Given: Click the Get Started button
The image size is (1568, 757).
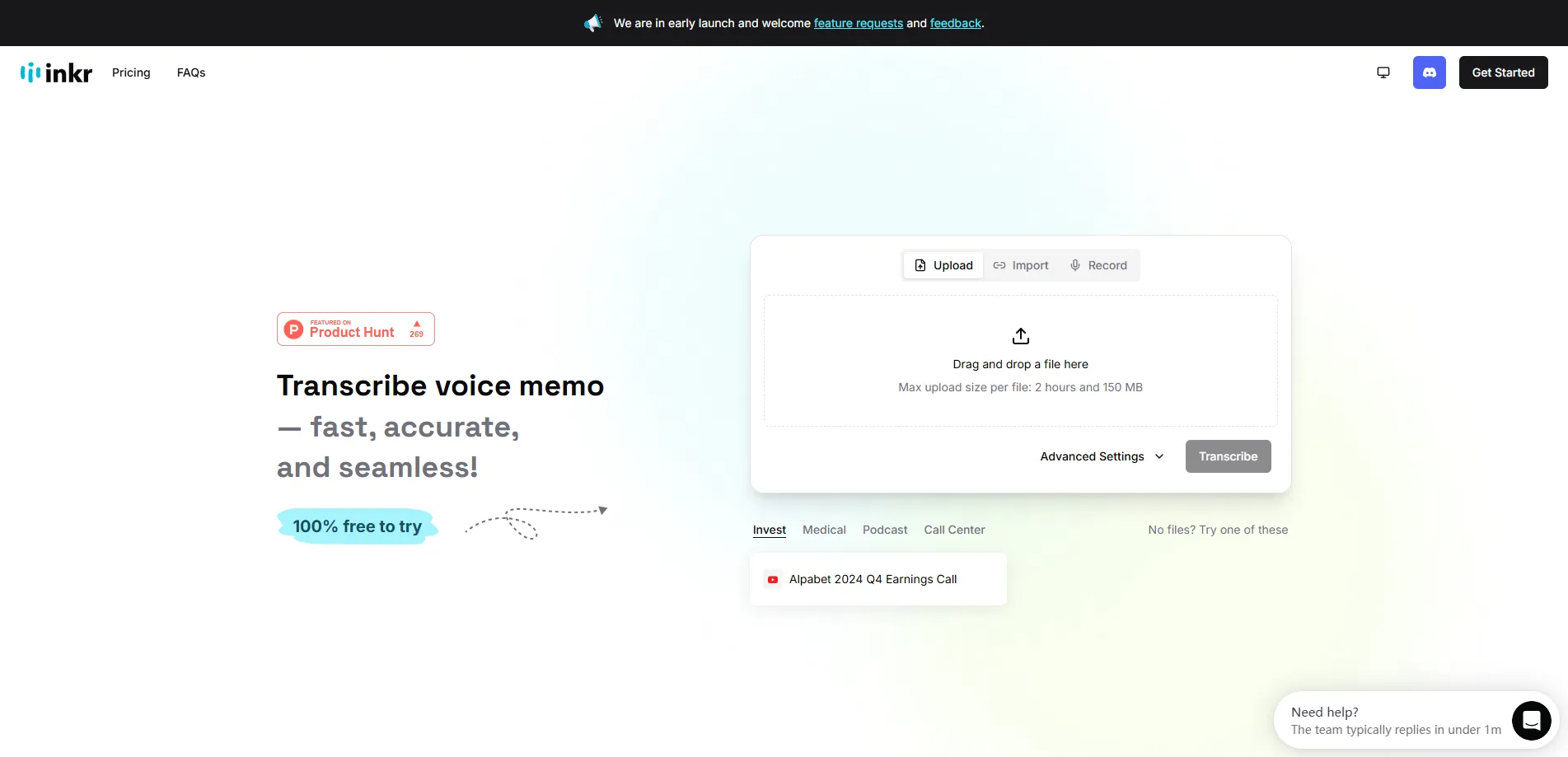Looking at the screenshot, I should click(1503, 72).
